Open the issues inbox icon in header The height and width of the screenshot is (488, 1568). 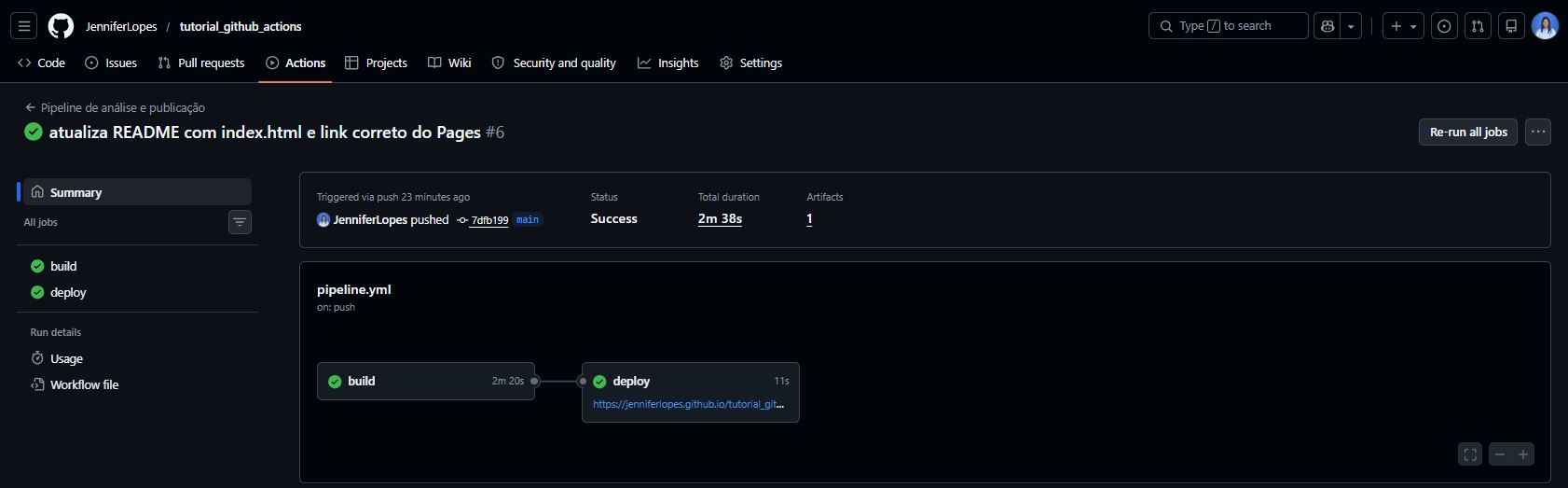point(1444,26)
